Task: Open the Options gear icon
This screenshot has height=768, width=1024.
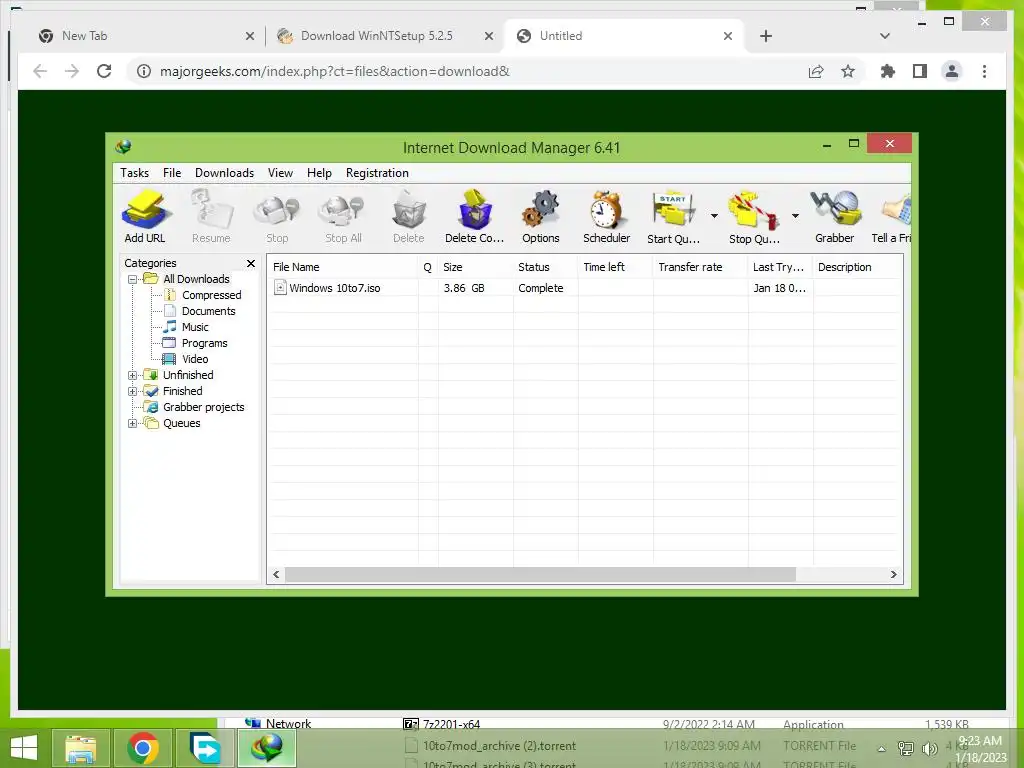Action: [541, 216]
